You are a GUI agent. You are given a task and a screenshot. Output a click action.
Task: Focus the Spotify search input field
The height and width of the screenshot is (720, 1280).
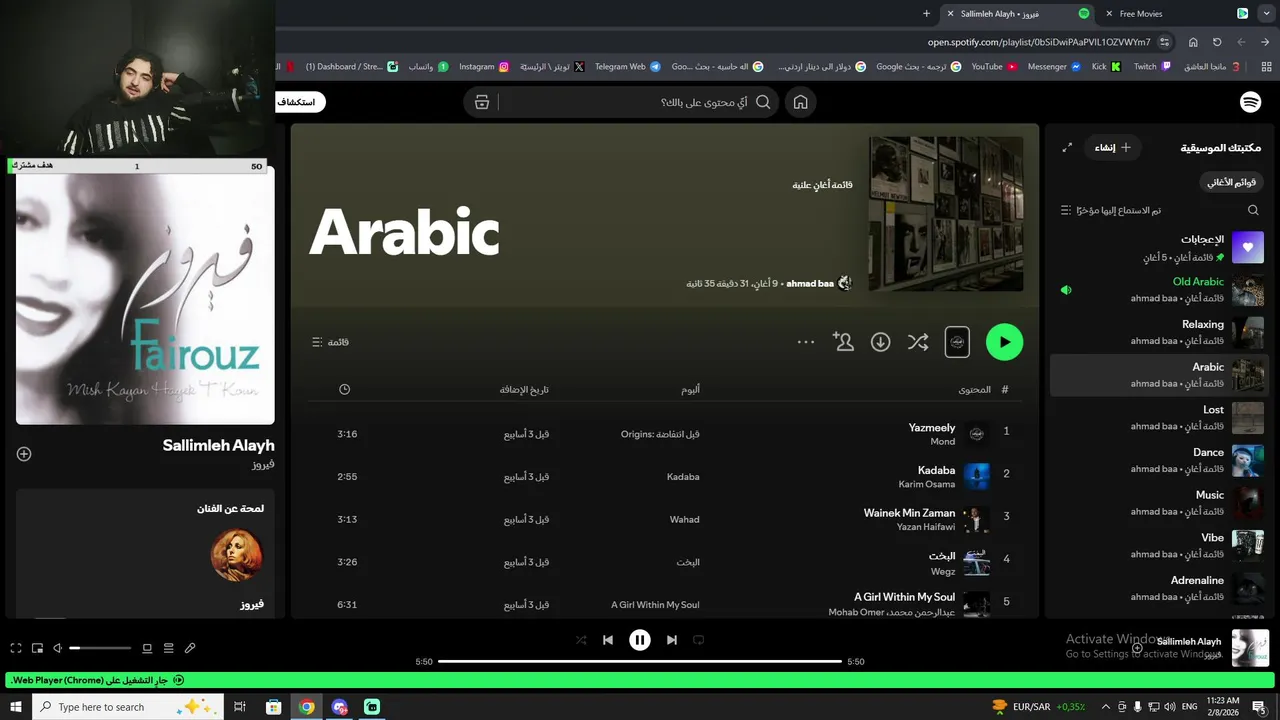(x=621, y=102)
